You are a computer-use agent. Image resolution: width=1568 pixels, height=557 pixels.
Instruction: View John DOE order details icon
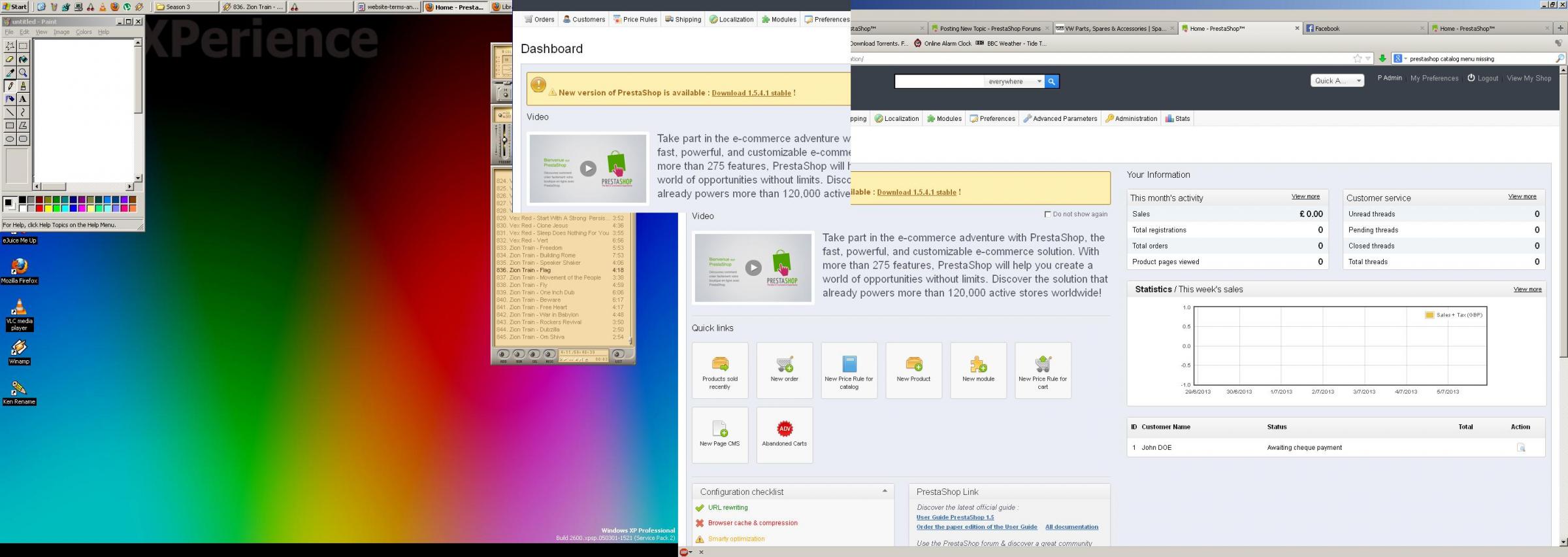(x=1520, y=448)
